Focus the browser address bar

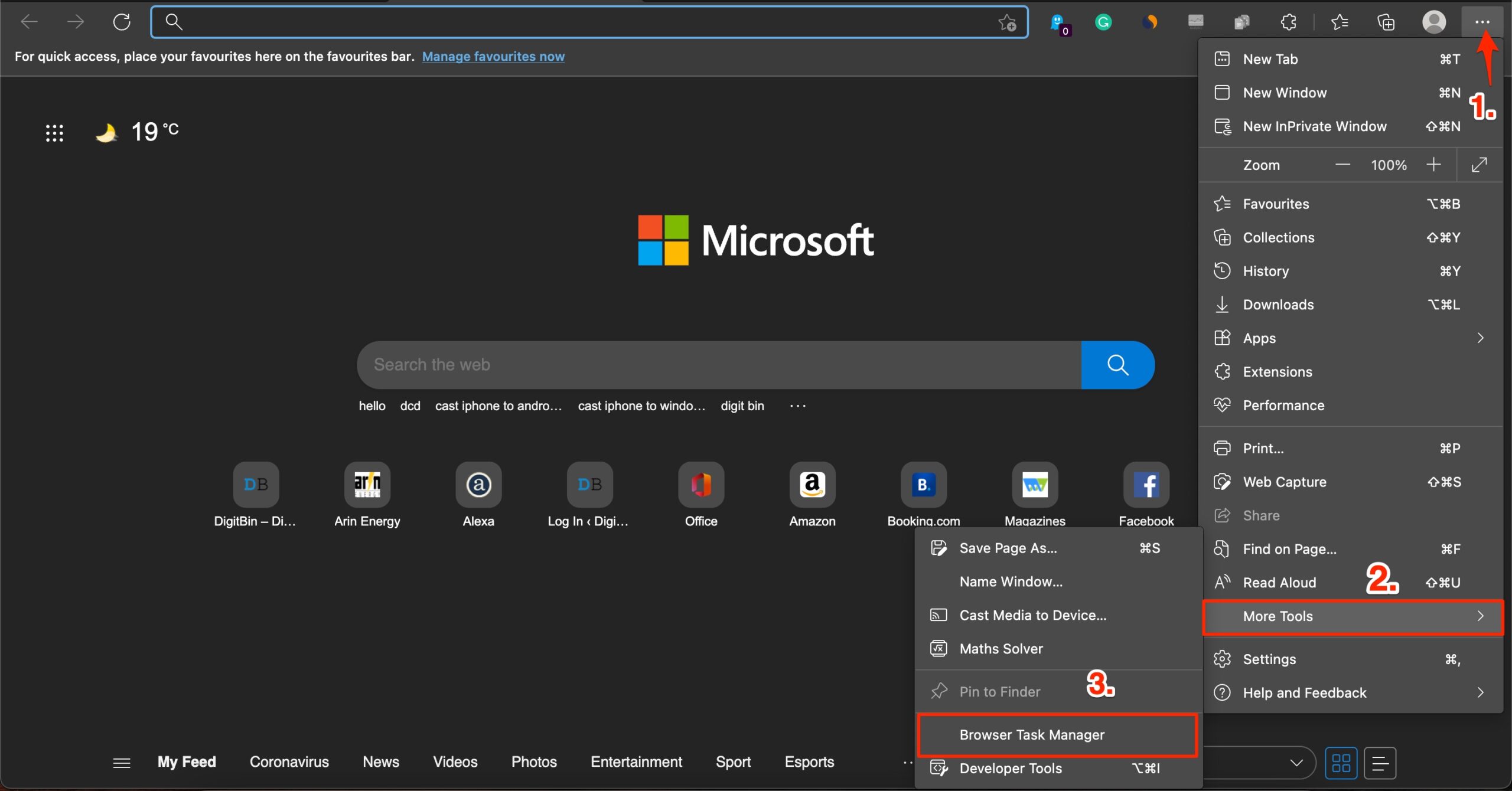[x=589, y=22]
